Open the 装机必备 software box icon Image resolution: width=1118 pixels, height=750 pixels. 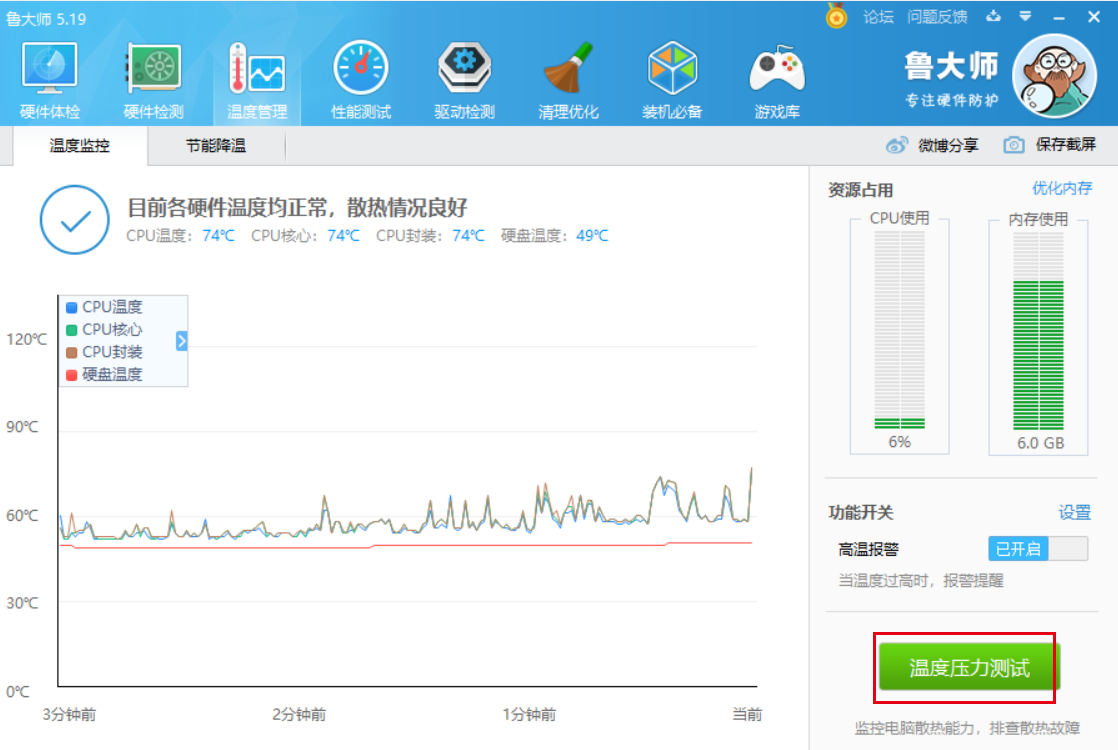672,70
